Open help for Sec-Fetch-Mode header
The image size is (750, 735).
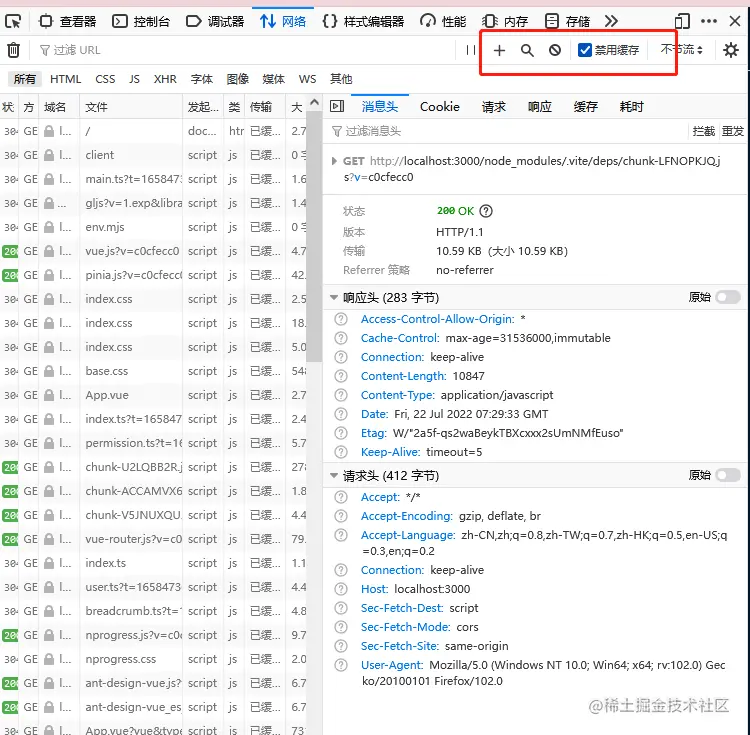(x=341, y=627)
